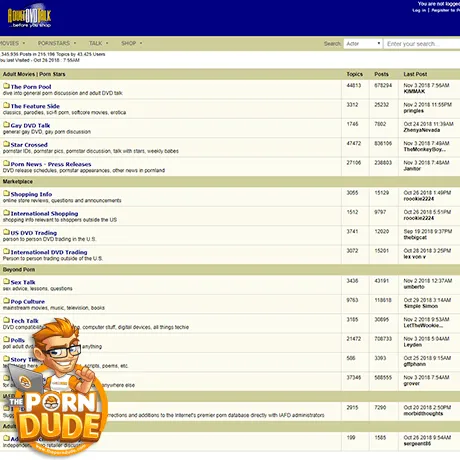Focus the 'Enter your search' field
Image resolution: width=460 pixels, height=460 pixels.
click(422, 44)
